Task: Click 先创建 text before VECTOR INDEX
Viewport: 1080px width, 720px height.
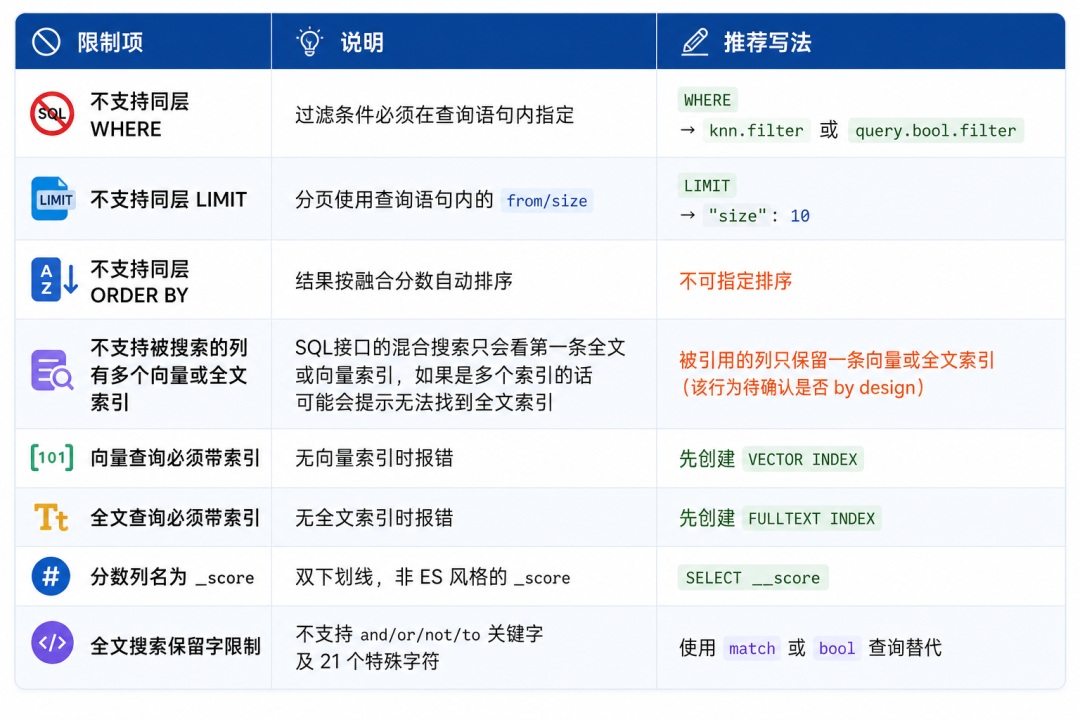Action: pyautogui.click(x=707, y=459)
